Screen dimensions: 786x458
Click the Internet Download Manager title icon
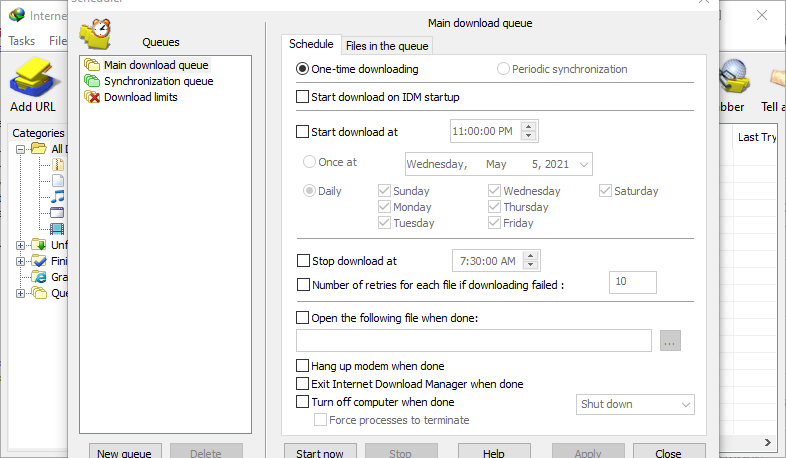(17, 15)
